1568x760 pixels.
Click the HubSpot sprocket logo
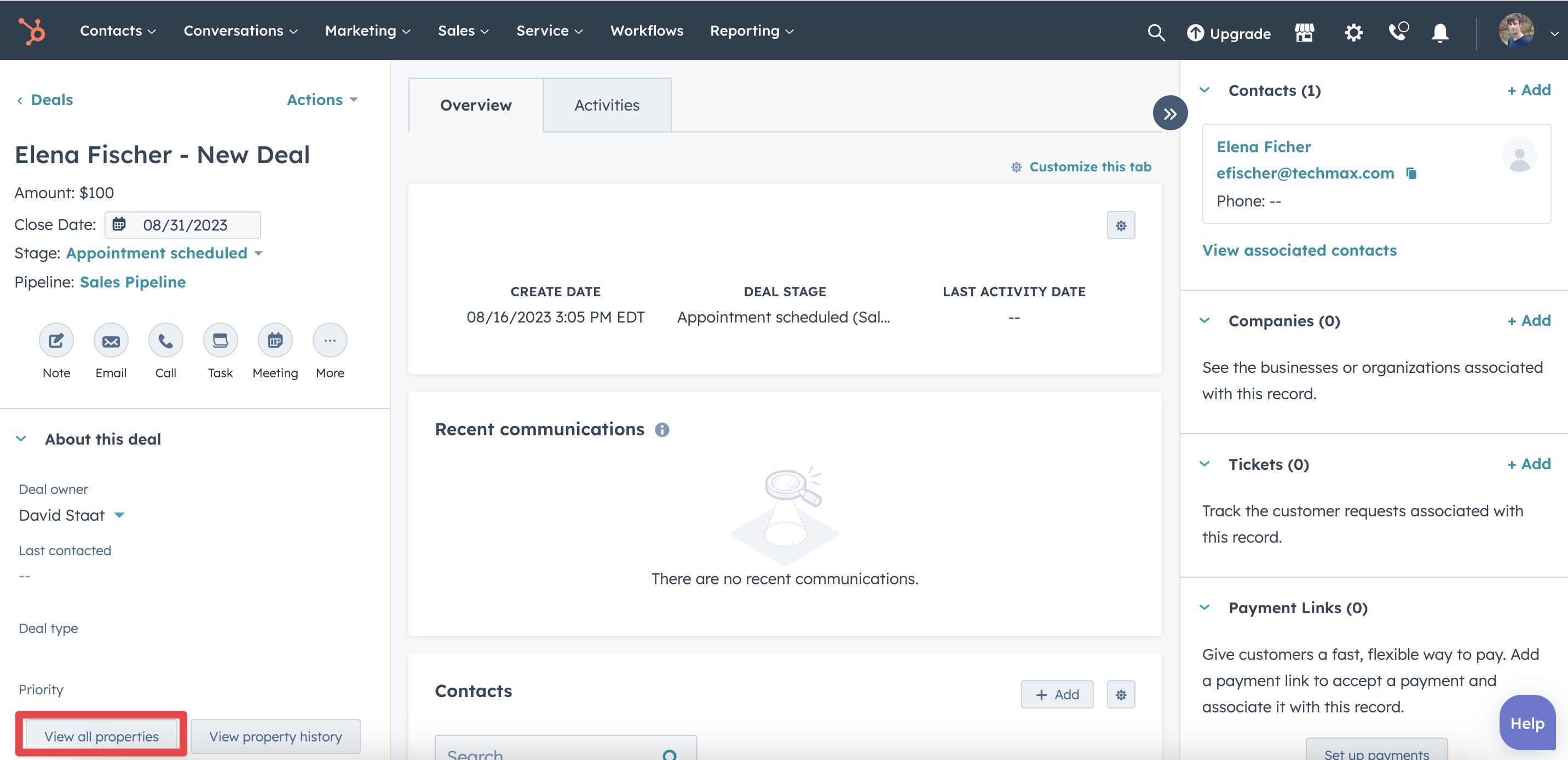pyautogui.click(x=32, y=31)
